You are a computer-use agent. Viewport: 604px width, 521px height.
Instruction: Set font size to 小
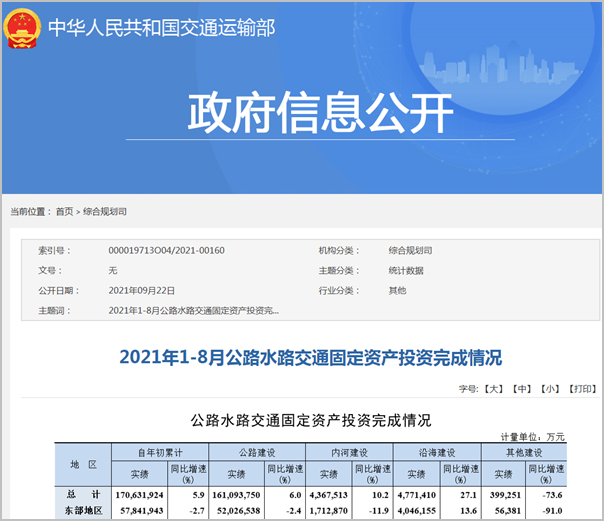tap(549, 387)
